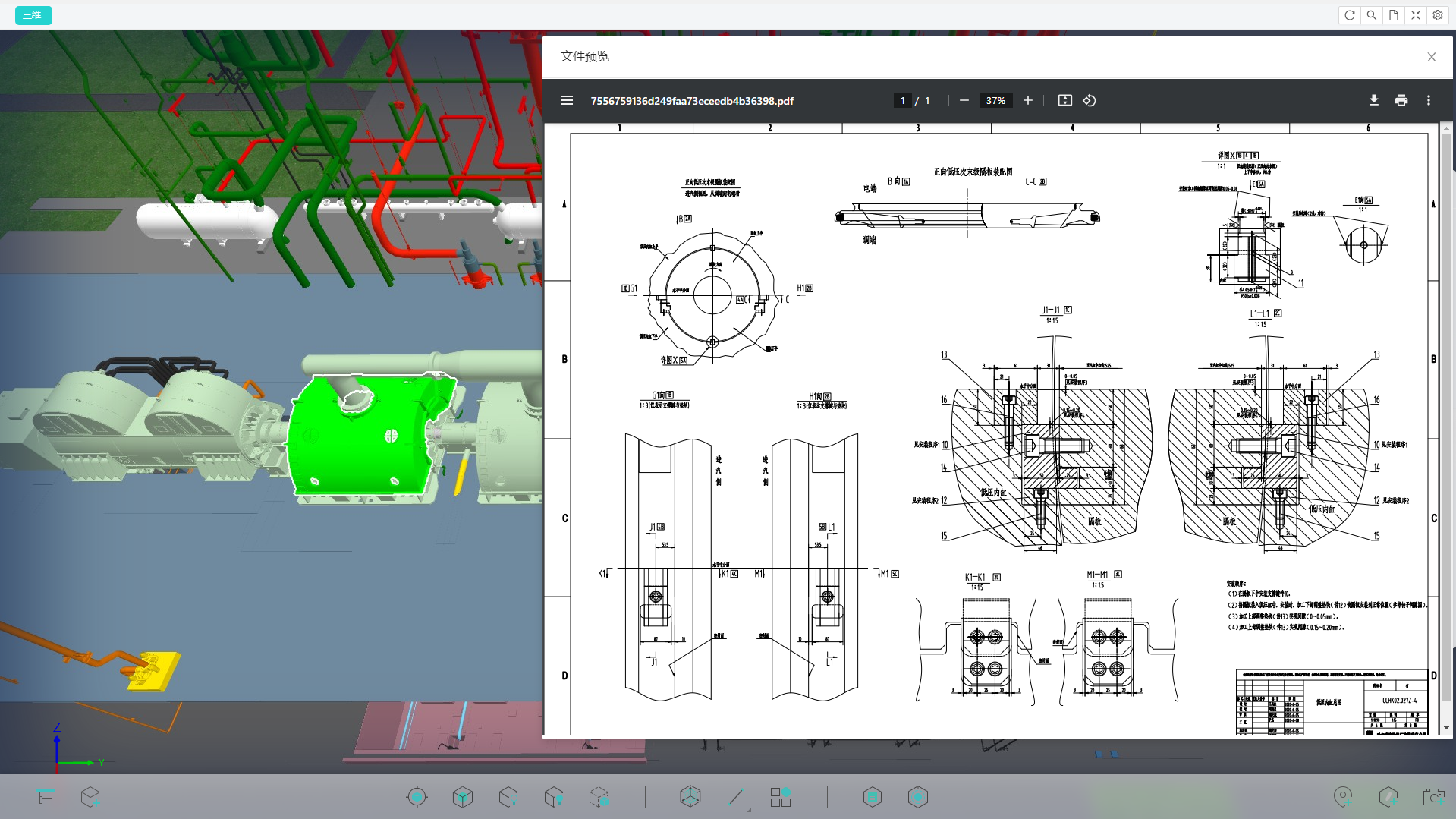The width and height of the screenshot is (1456, 819).
Task: Open settings via the gear icon
Action: pyautogui.click(x=1438, y=15)
